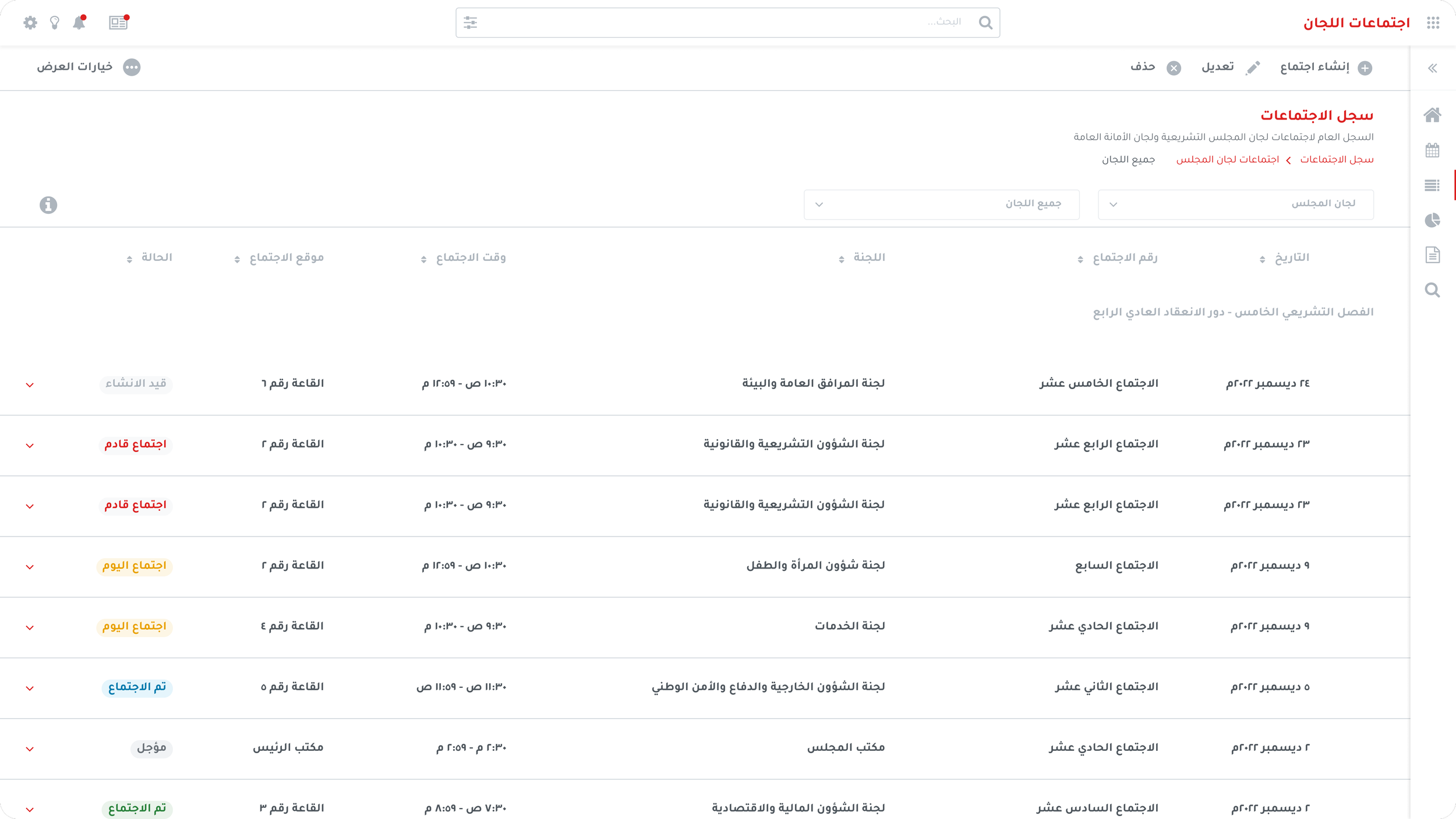Click the home icon in sidebar
Image resolution: width=1456 pixels, height=819 pixels.
[x=1432, y=115]
